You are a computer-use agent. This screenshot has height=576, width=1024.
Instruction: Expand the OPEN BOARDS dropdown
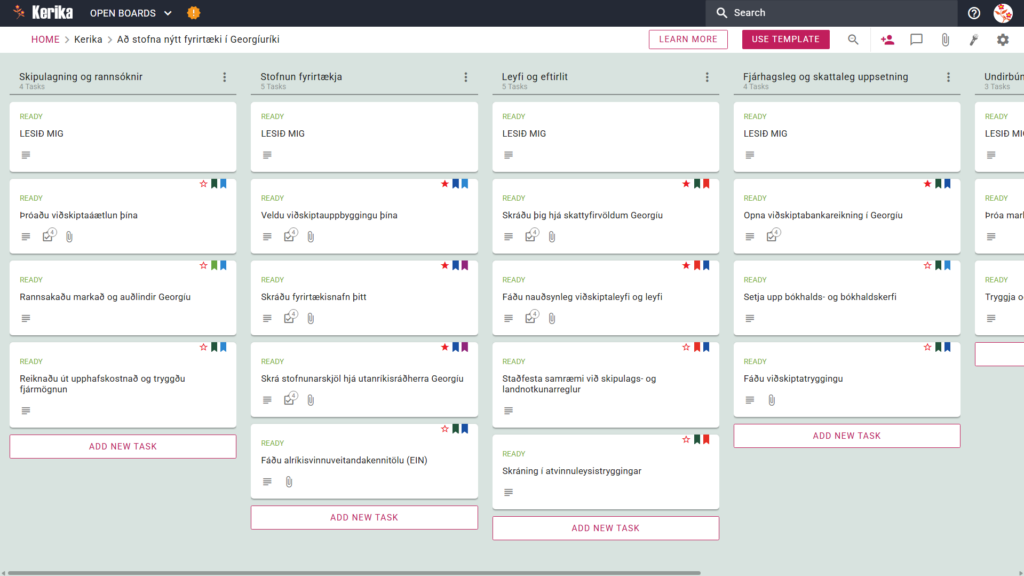click(x=131, y=13)
